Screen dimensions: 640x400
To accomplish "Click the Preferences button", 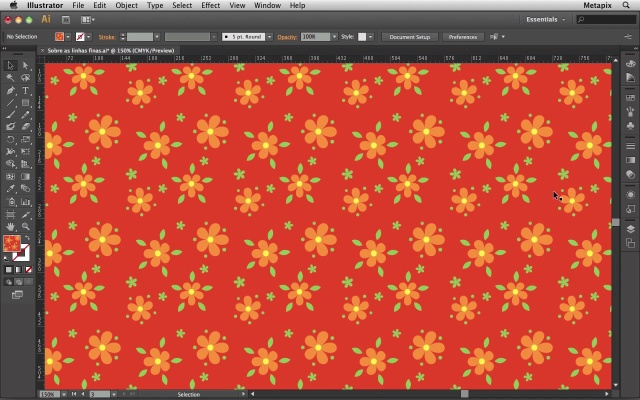I will pos(463,37).
